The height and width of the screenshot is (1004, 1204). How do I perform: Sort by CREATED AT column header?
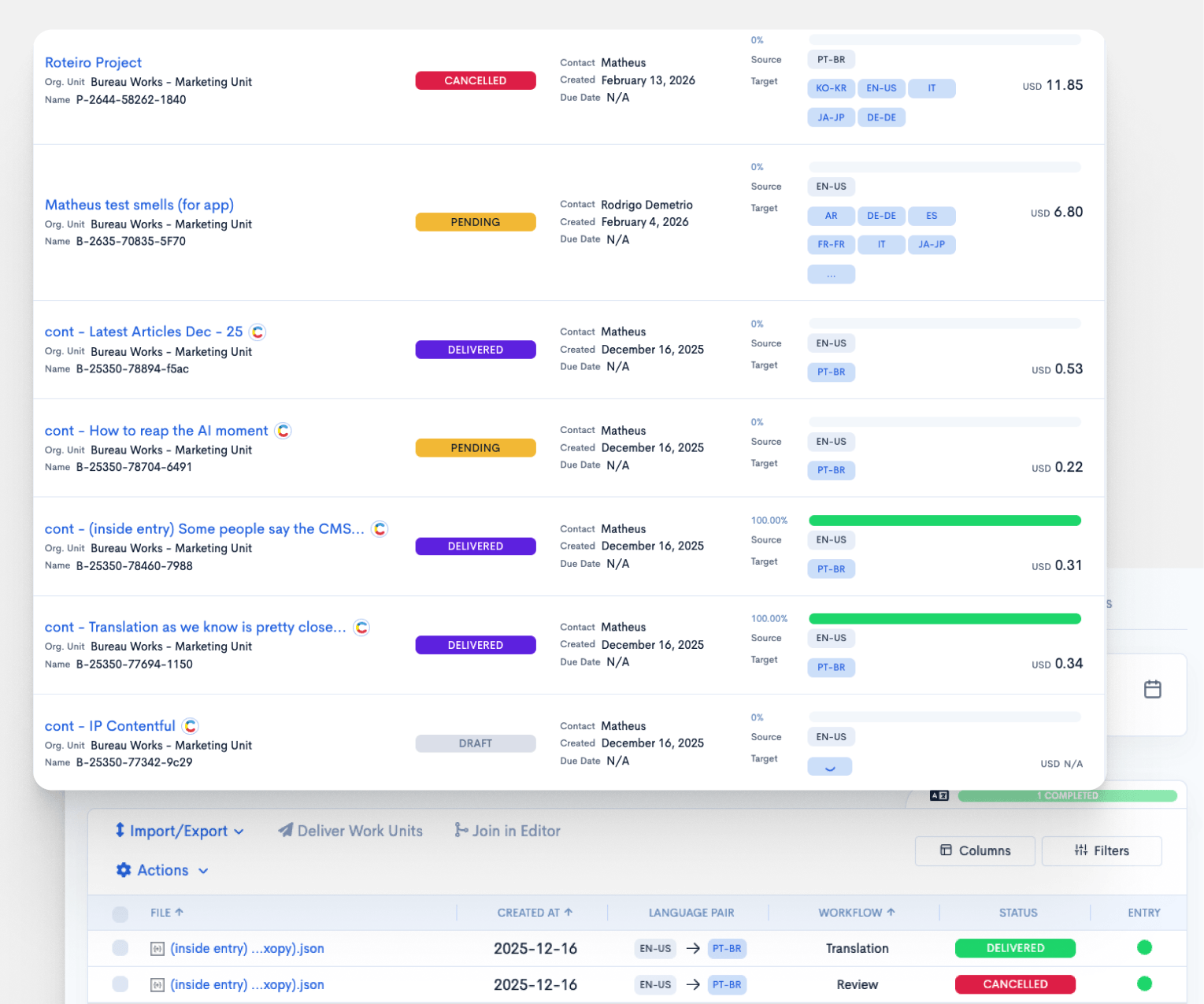pos(535,913)
